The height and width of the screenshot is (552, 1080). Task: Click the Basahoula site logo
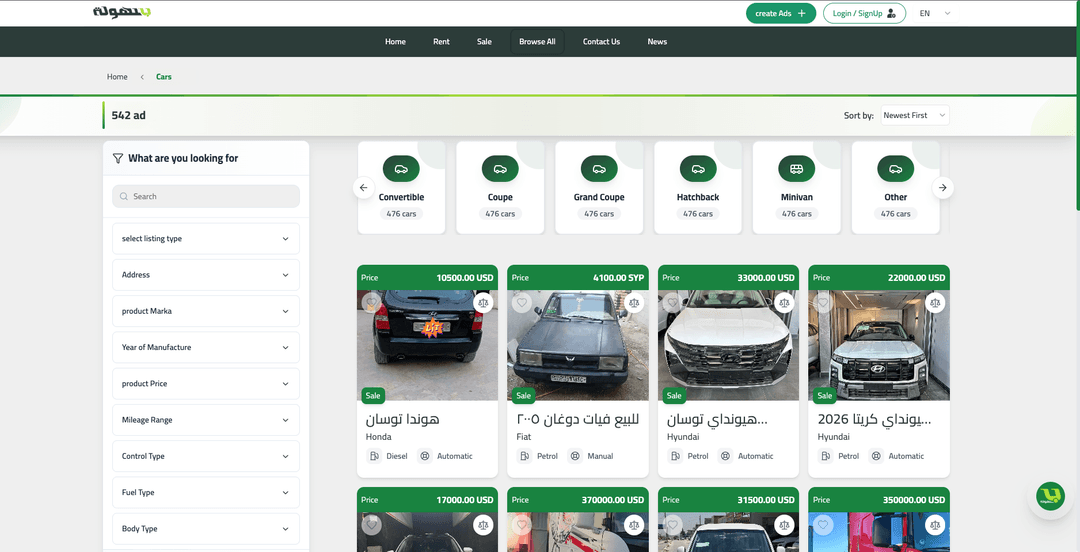click(x=122, y=12)
